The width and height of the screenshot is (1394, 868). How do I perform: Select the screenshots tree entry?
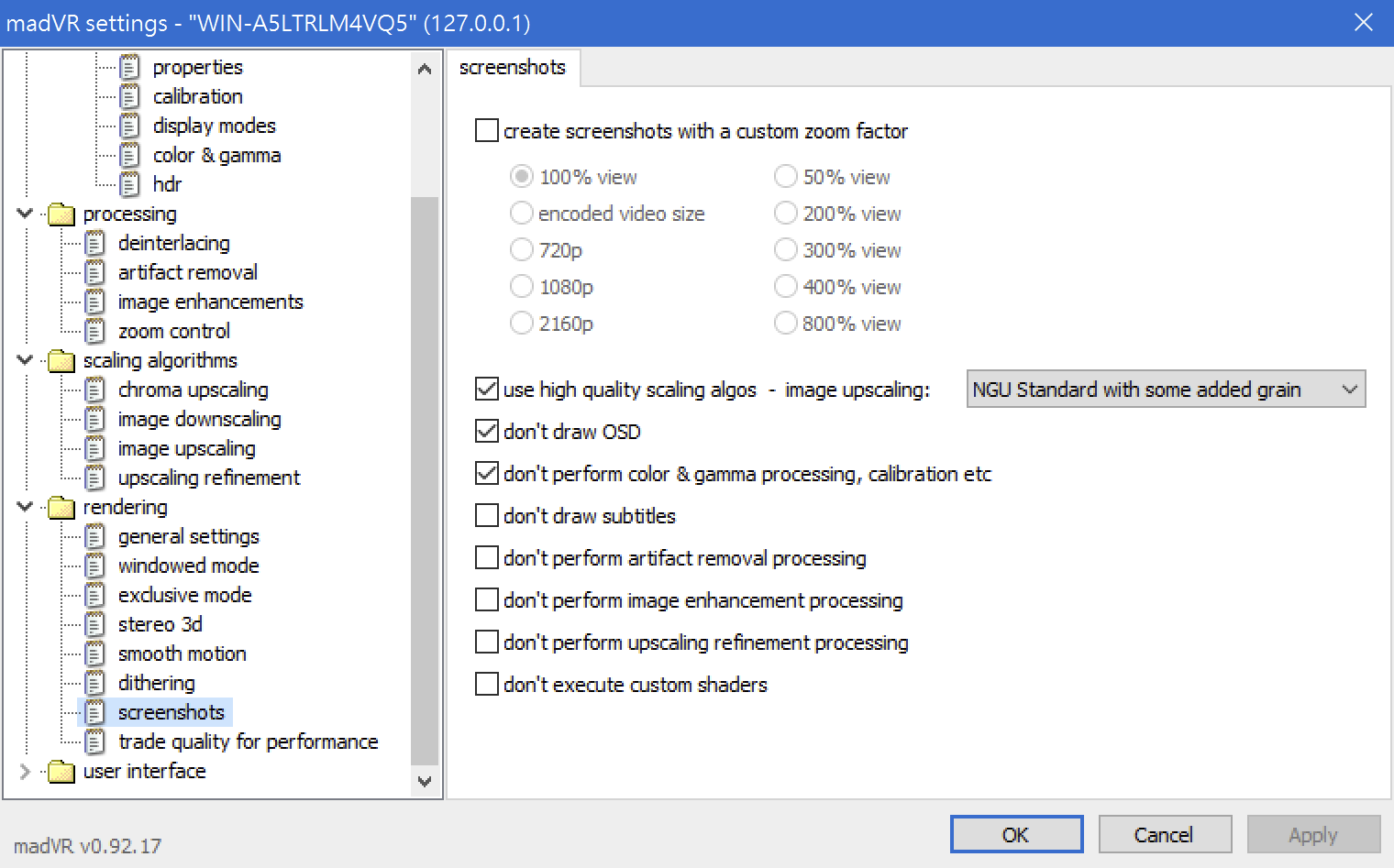coord(171,712)
